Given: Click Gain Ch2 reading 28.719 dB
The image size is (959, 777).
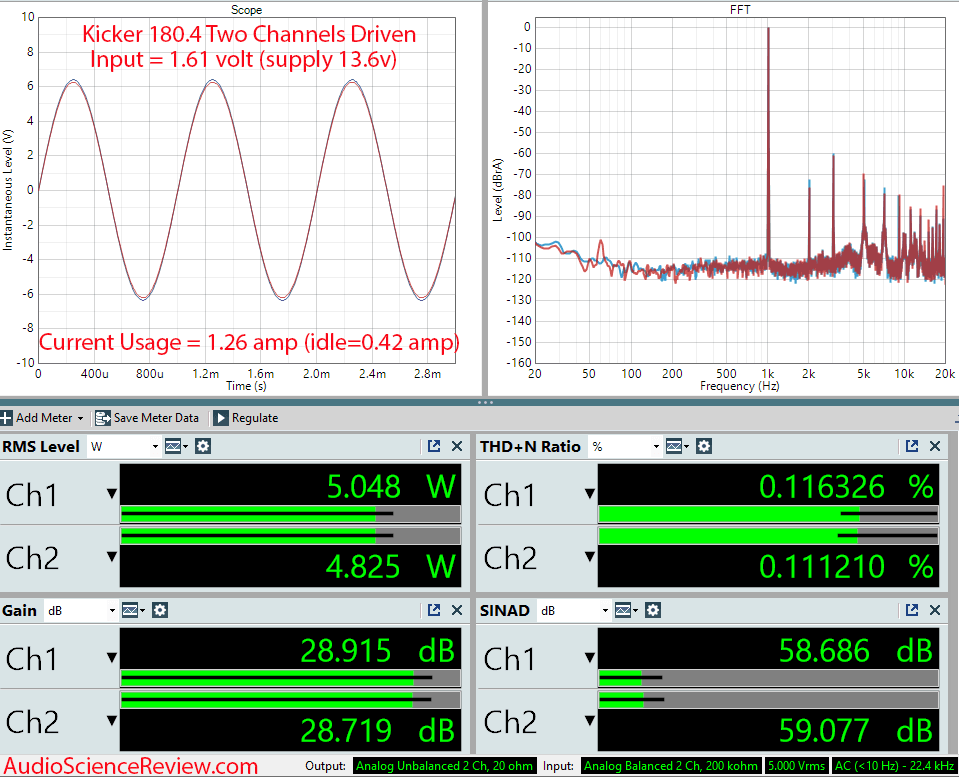Looking at the screenshot, I should 377,731.
